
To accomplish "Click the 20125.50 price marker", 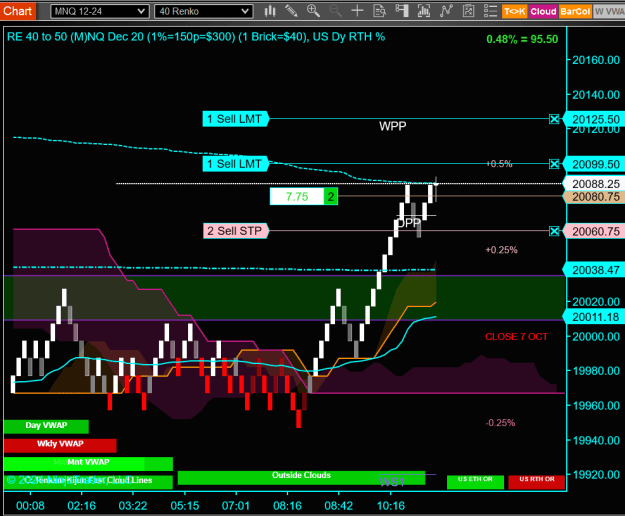I will (594, 119).
